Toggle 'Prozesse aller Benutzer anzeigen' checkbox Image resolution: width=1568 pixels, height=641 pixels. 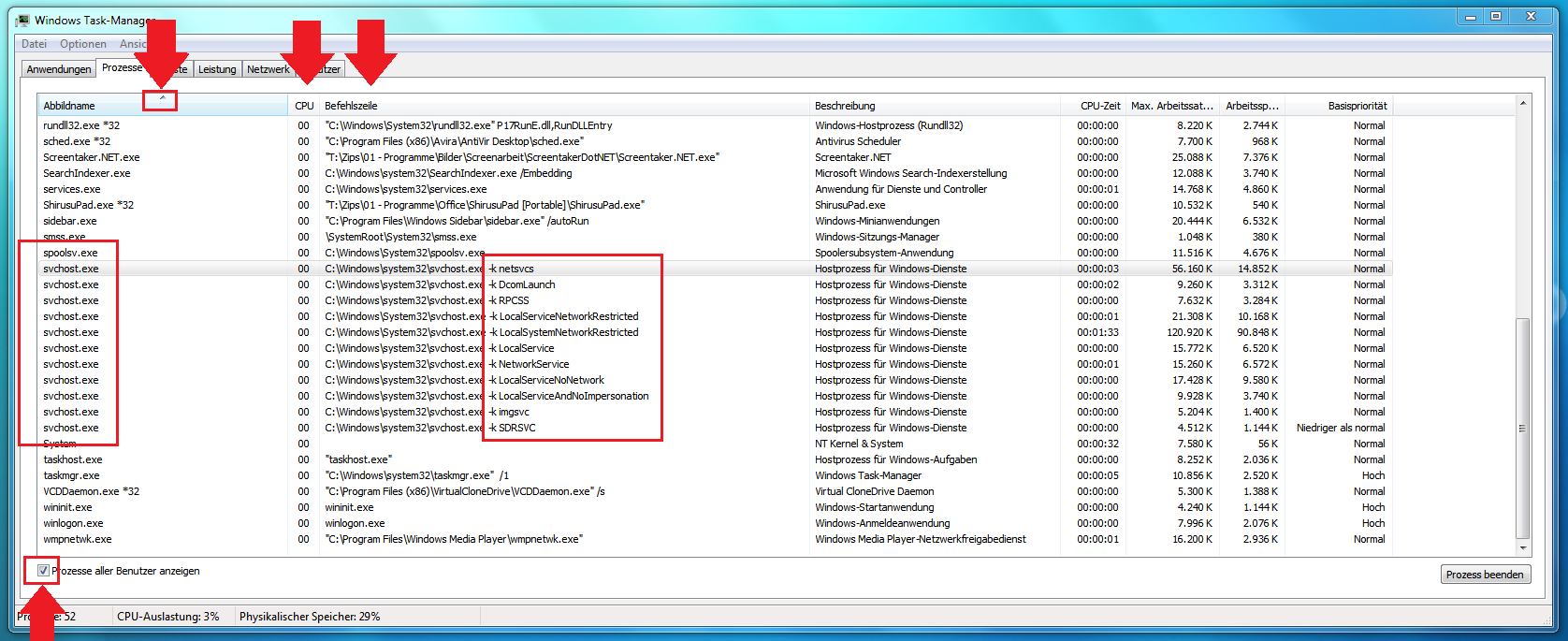(x=43, y=571)
